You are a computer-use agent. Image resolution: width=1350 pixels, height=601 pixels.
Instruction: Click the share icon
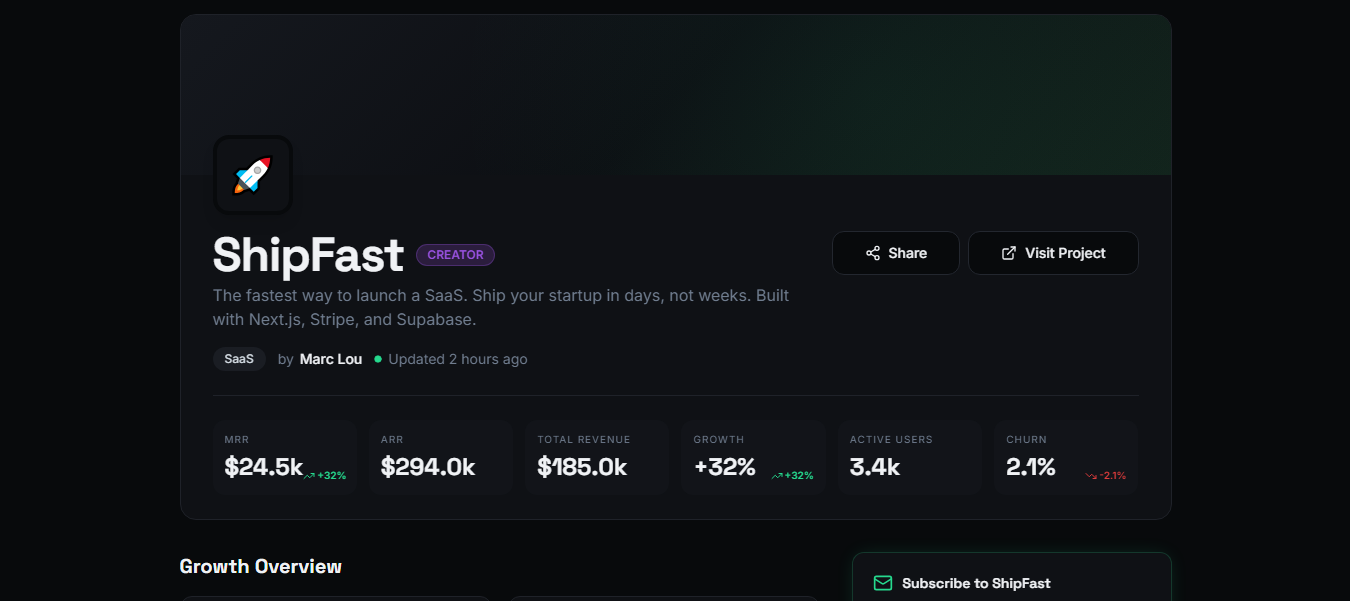coord(873,253)
